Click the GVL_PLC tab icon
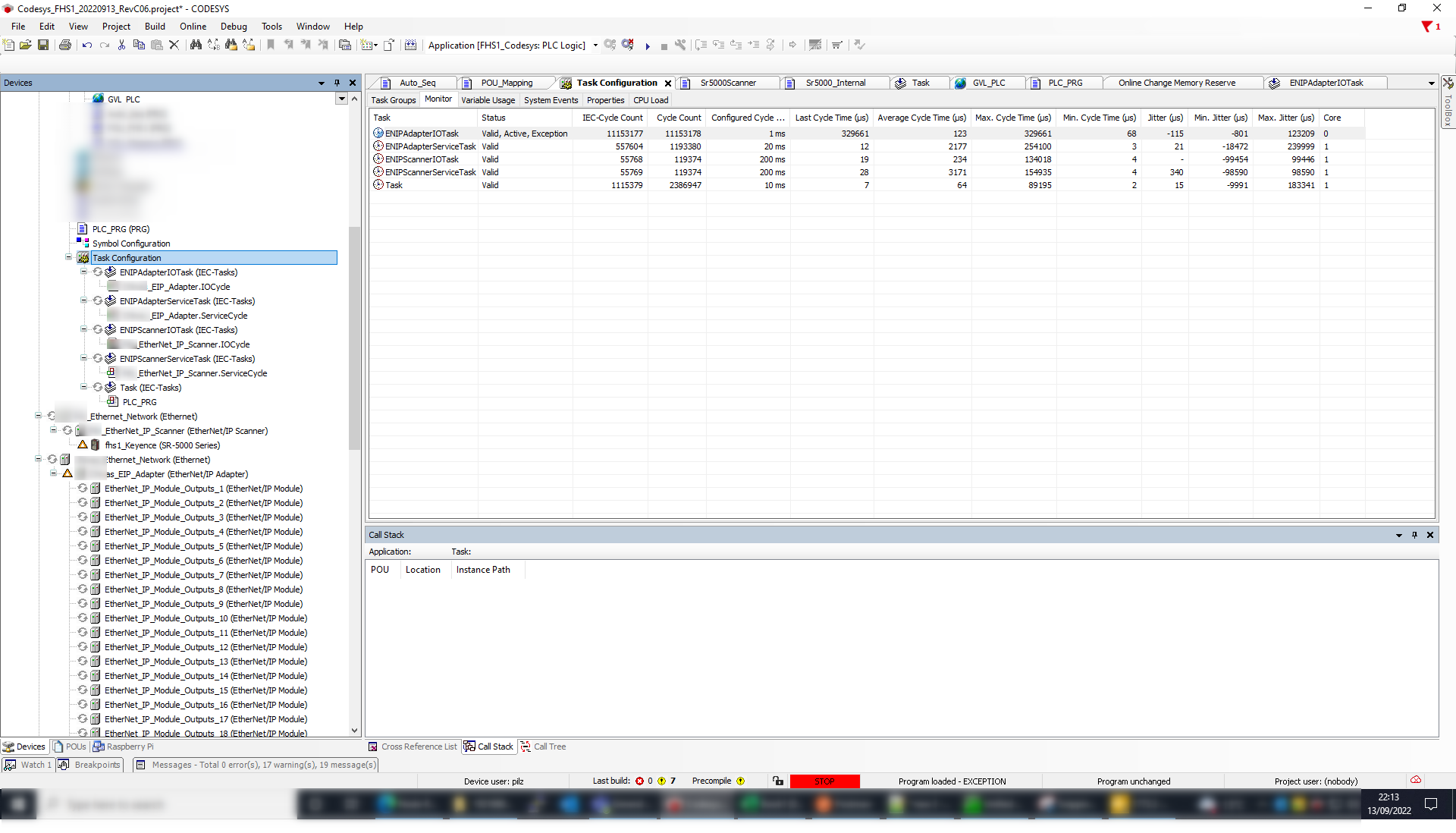 click(x=961, y=83)
